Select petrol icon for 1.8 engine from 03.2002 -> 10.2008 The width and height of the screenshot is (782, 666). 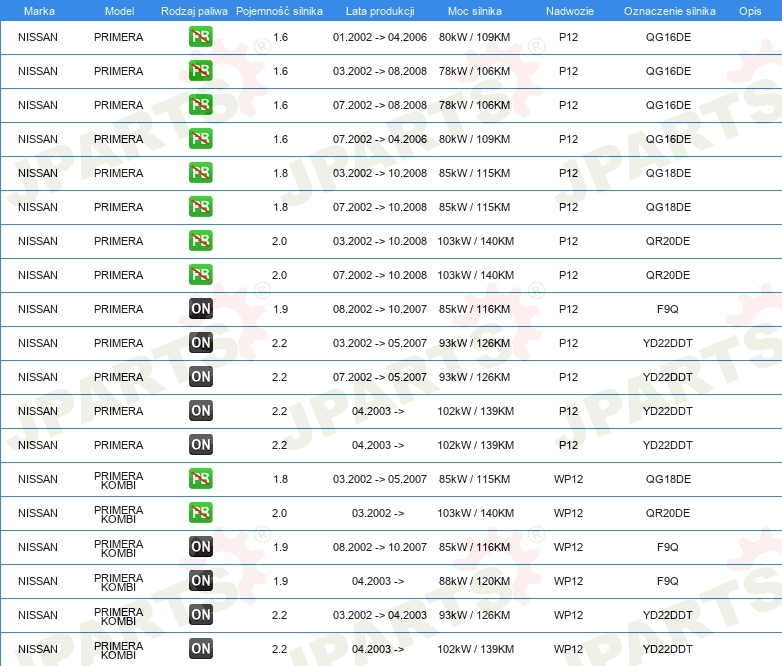point(200,172)
